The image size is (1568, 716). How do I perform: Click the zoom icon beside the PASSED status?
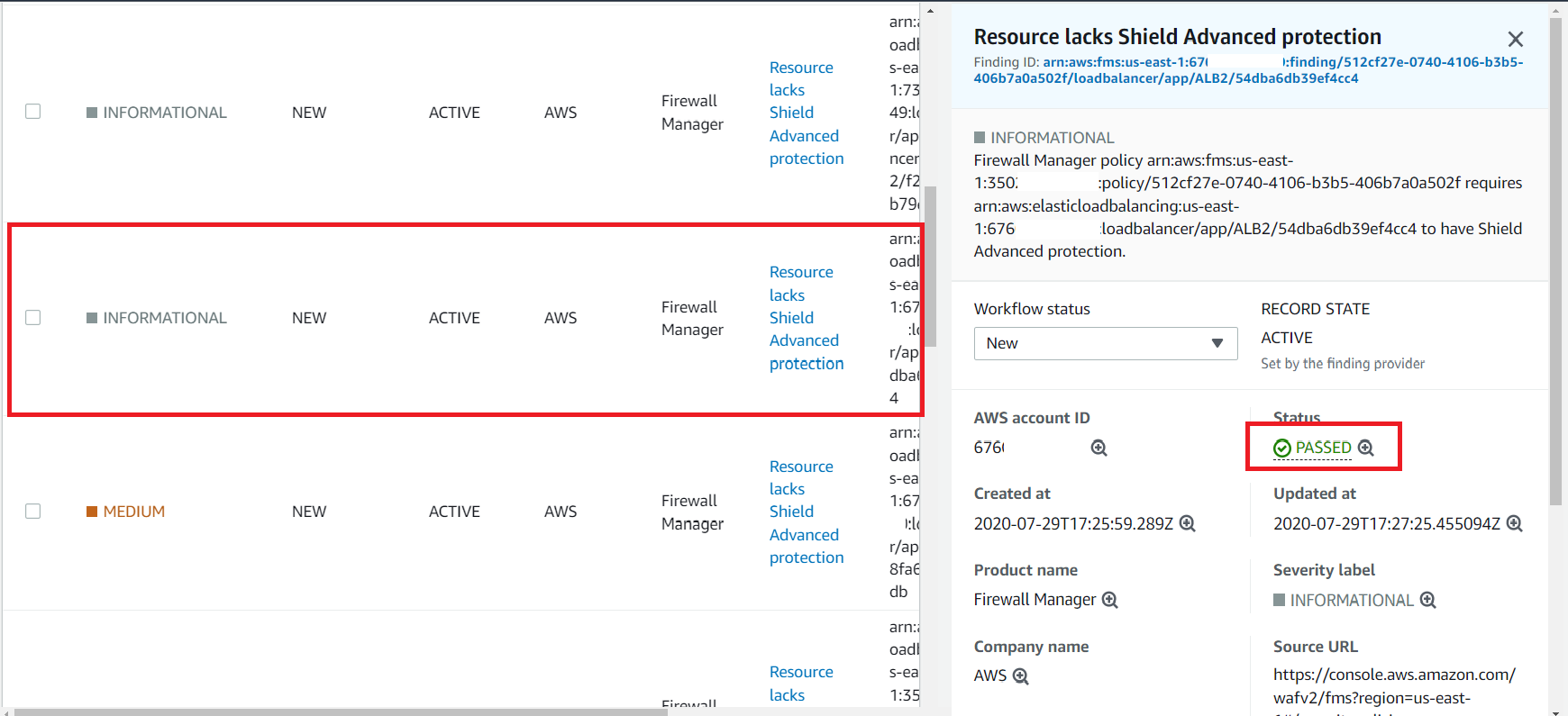pos(1365,447)
